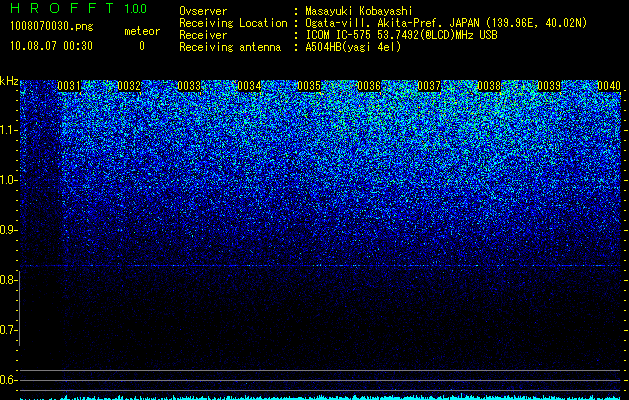This screenshot has width=629, height=400.
Task: Click the date stamp 10.08.07 00:30
Action: click(51, 46)
